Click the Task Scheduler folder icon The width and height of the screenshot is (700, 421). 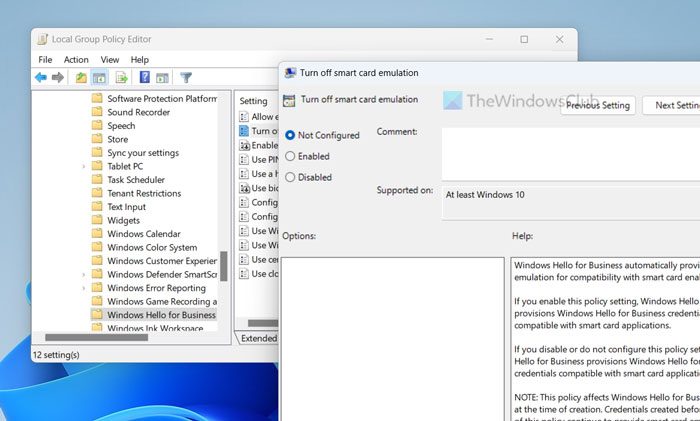[97, 179]
